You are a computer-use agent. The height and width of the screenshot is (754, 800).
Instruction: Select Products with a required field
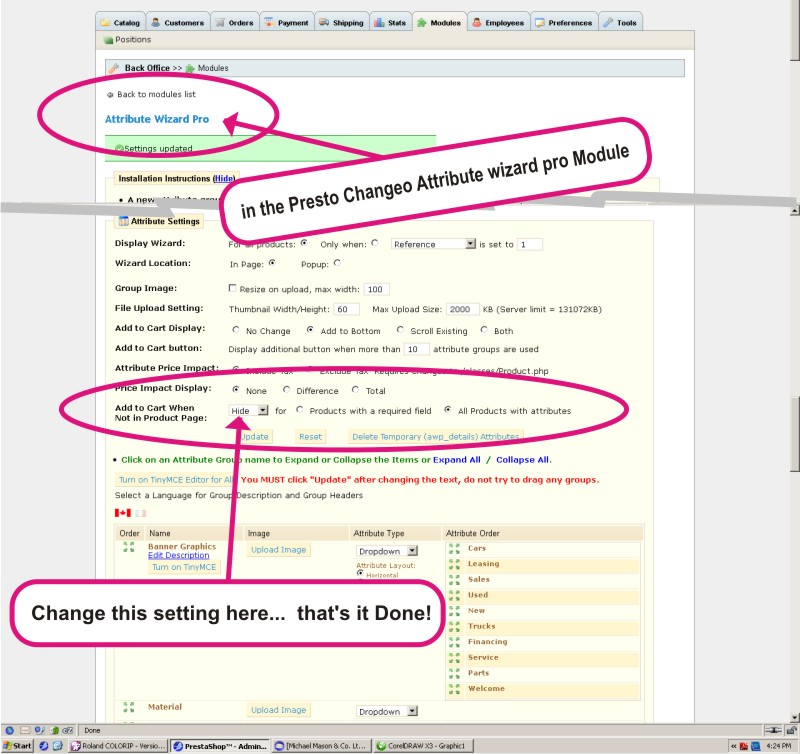299,410
